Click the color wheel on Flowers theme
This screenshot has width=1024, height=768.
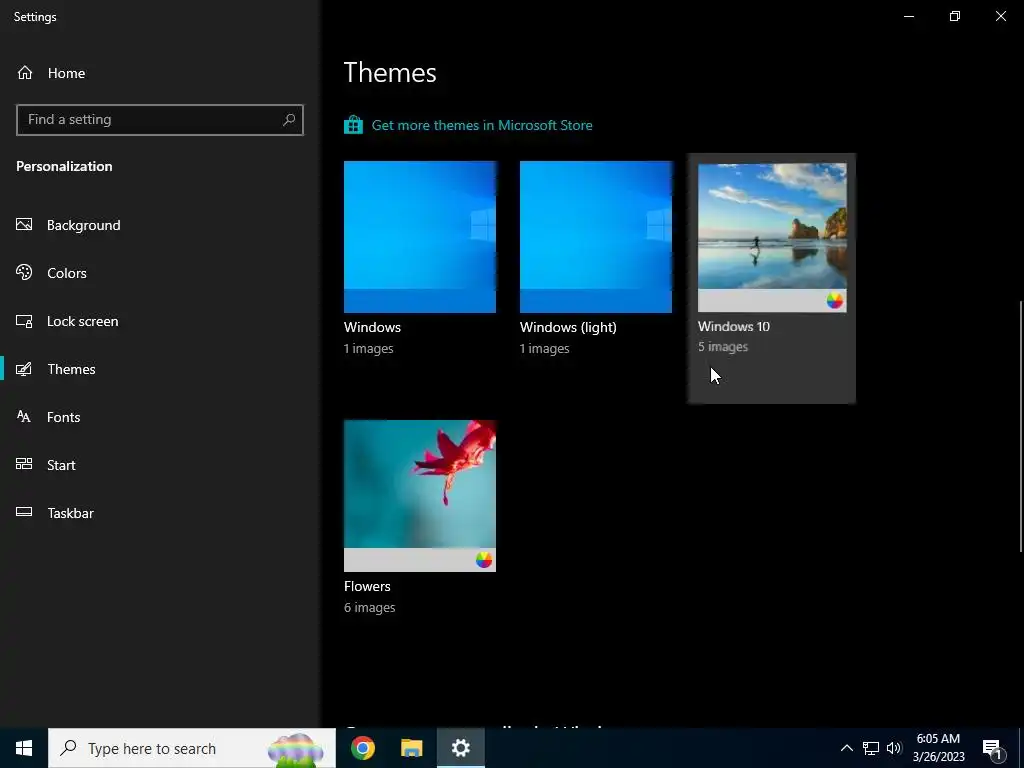point(484,560)
